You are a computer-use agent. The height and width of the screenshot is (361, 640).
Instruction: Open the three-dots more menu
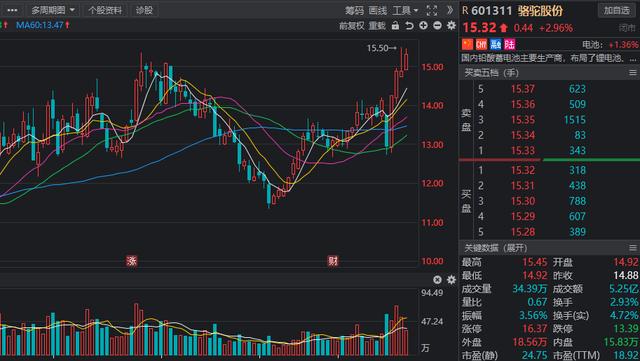coord(13,10)
